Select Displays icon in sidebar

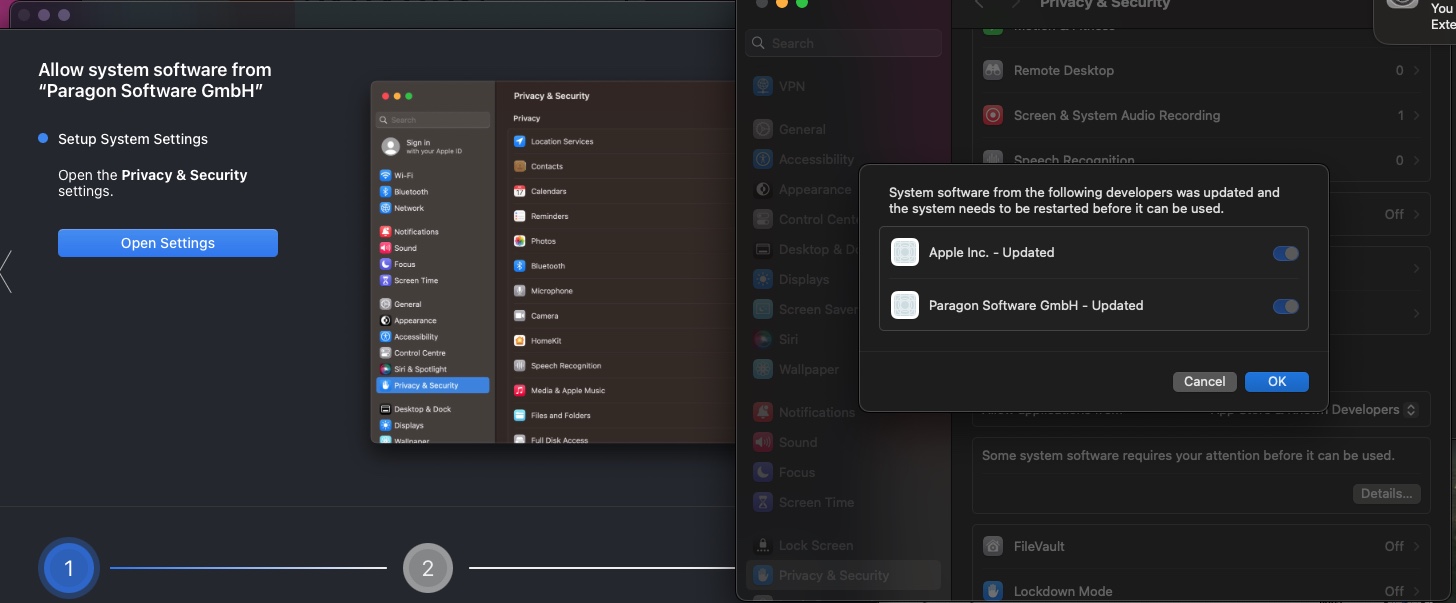pyautogui.click(x=763, y=279)
